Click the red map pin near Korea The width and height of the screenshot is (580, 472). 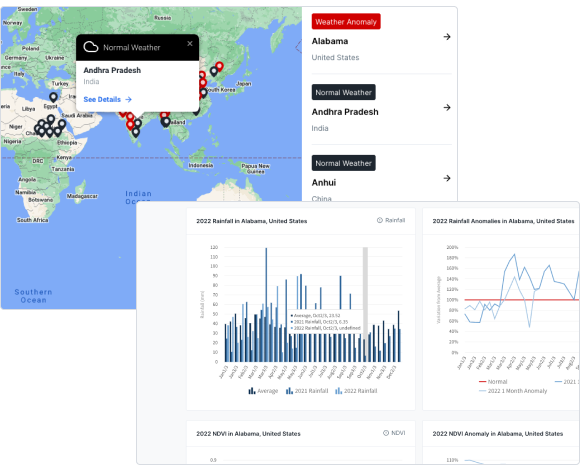(x=219, y=67)
